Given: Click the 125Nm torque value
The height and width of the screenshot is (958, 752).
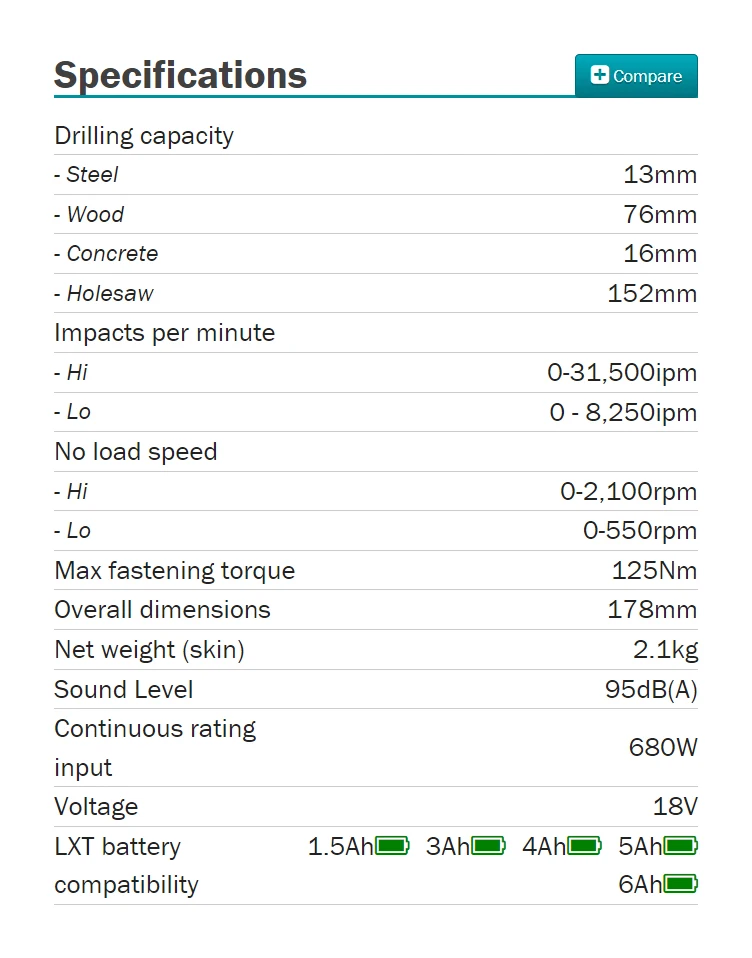Looking at the screenshot, I should [x=654, y=571].
